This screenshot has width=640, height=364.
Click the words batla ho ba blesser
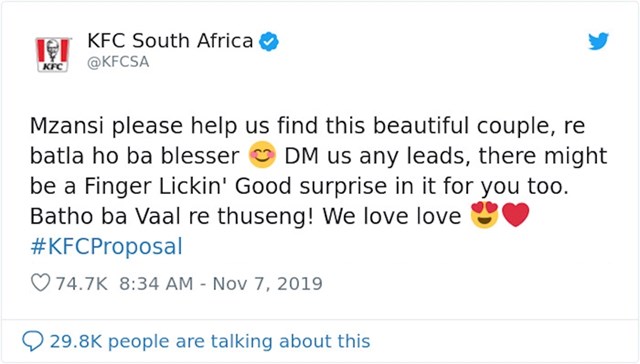135,156
